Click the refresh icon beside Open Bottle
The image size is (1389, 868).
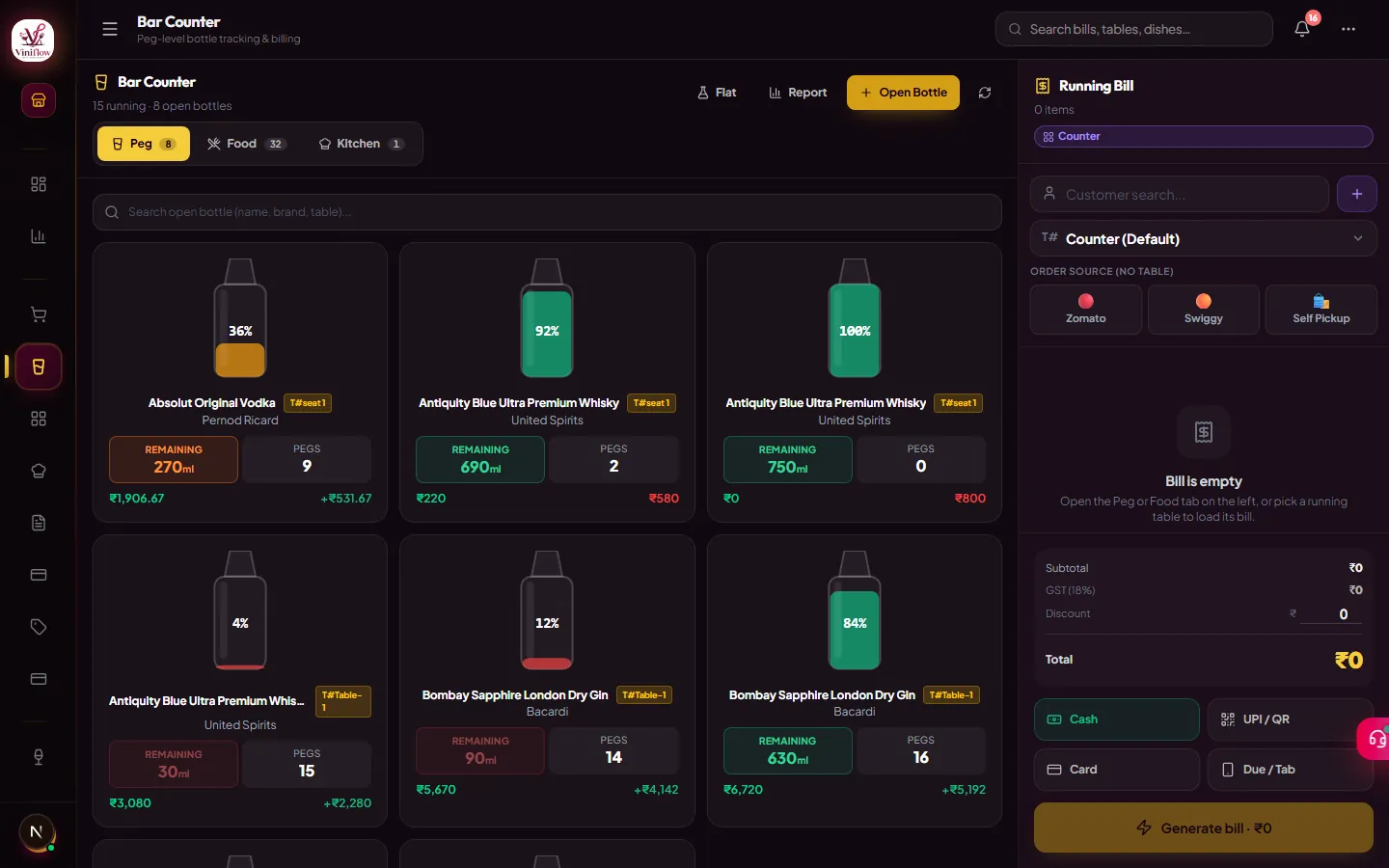click(985, 93)
